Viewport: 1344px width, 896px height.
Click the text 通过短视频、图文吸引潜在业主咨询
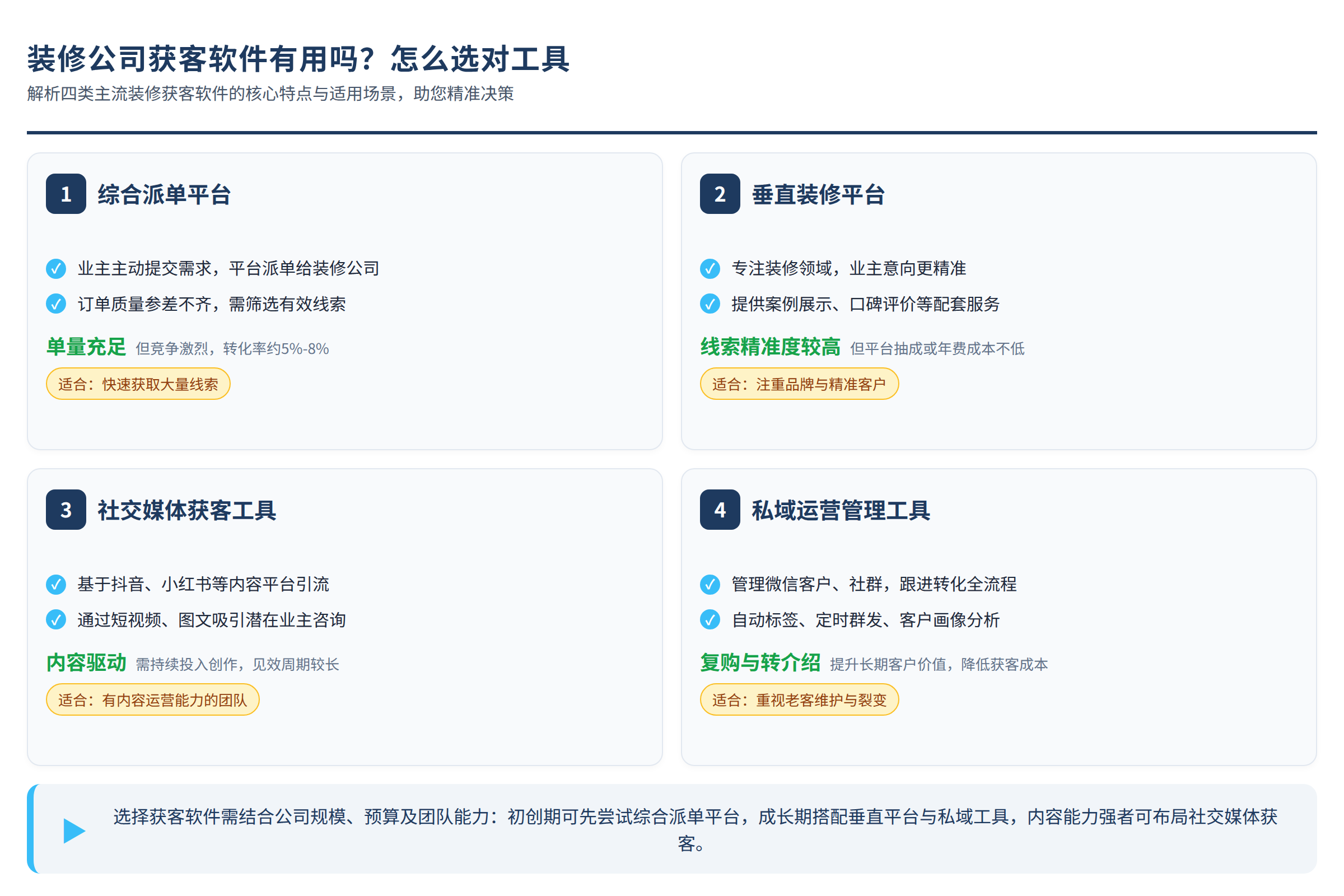pyautogui.click(x=212, y=620)
